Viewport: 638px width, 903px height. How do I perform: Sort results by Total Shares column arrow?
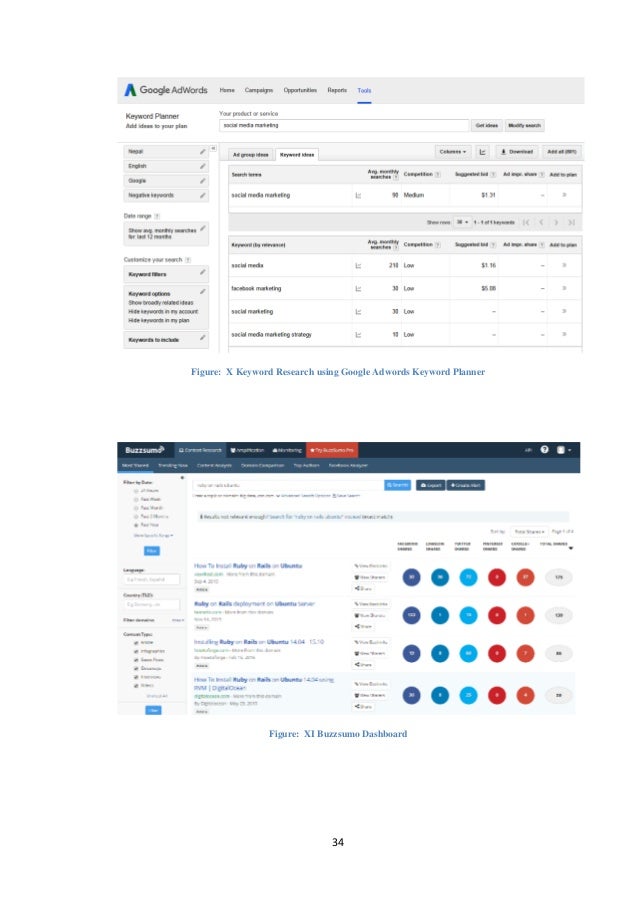[571, 548]
